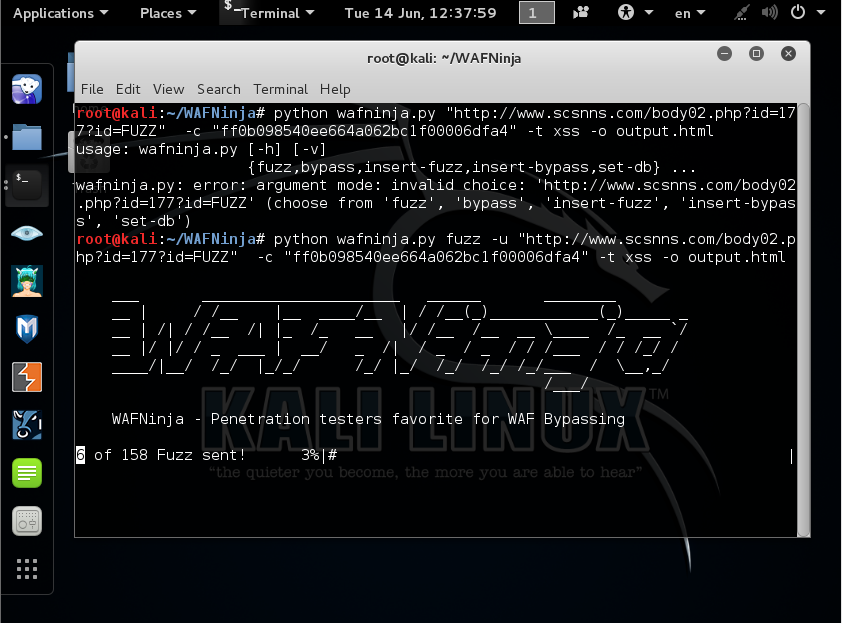This screenshot has width=842, height=623.
Task: Open the power system menu
Action: [x=798, y=12]
